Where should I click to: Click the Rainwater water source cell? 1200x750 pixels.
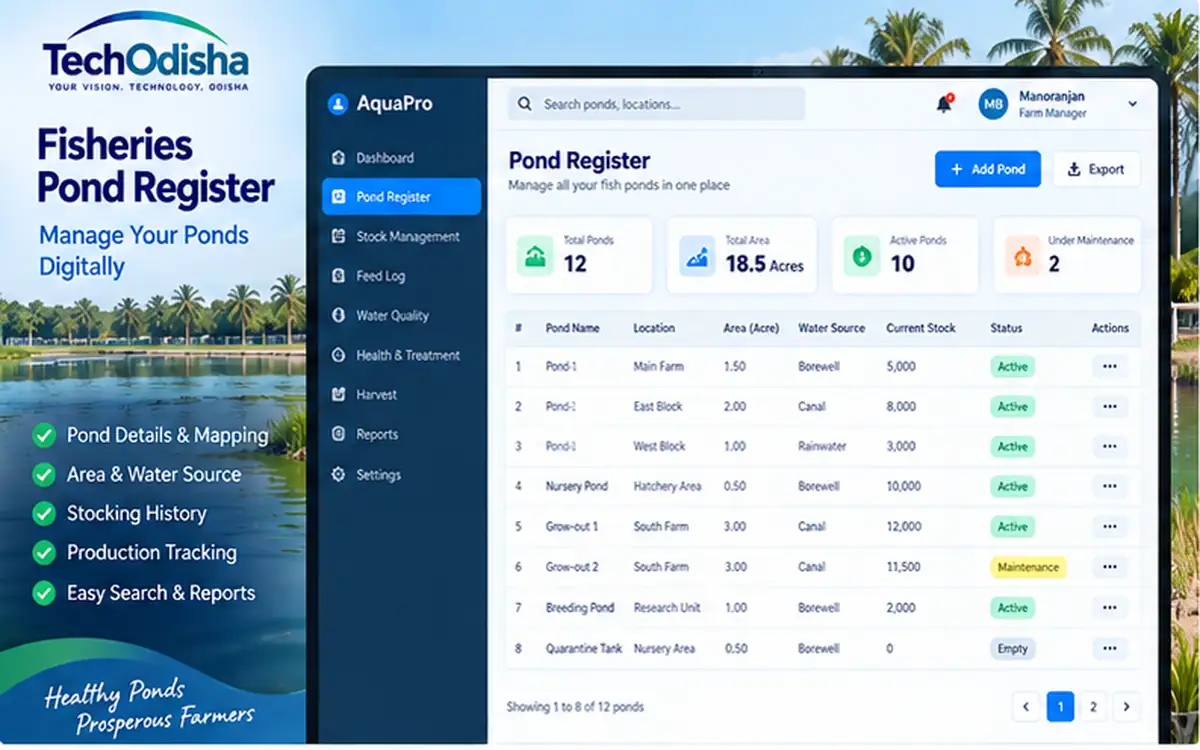click(823, 447)
